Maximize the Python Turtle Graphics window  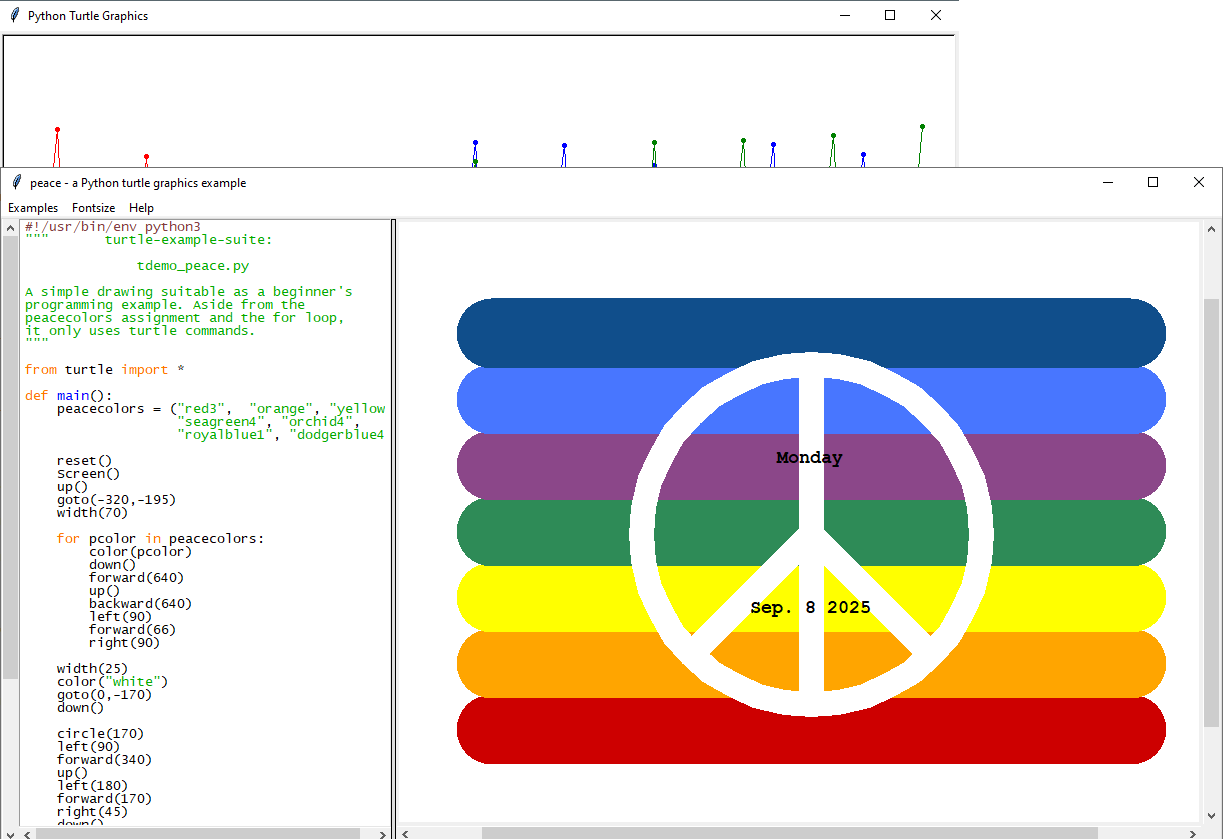pyautogui.click(x=890, y=16)
